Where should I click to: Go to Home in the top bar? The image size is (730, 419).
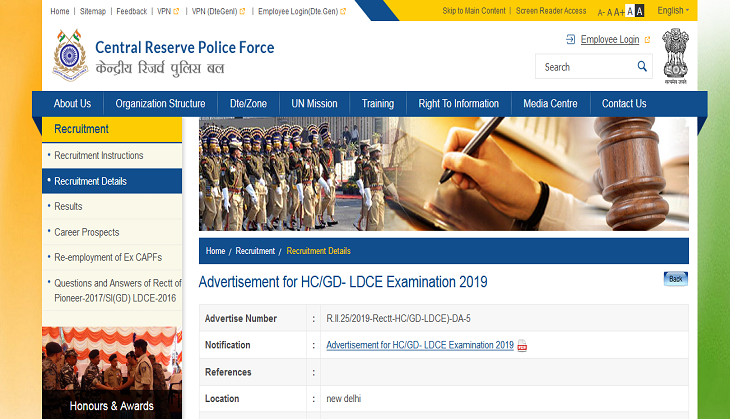(60, 11)
